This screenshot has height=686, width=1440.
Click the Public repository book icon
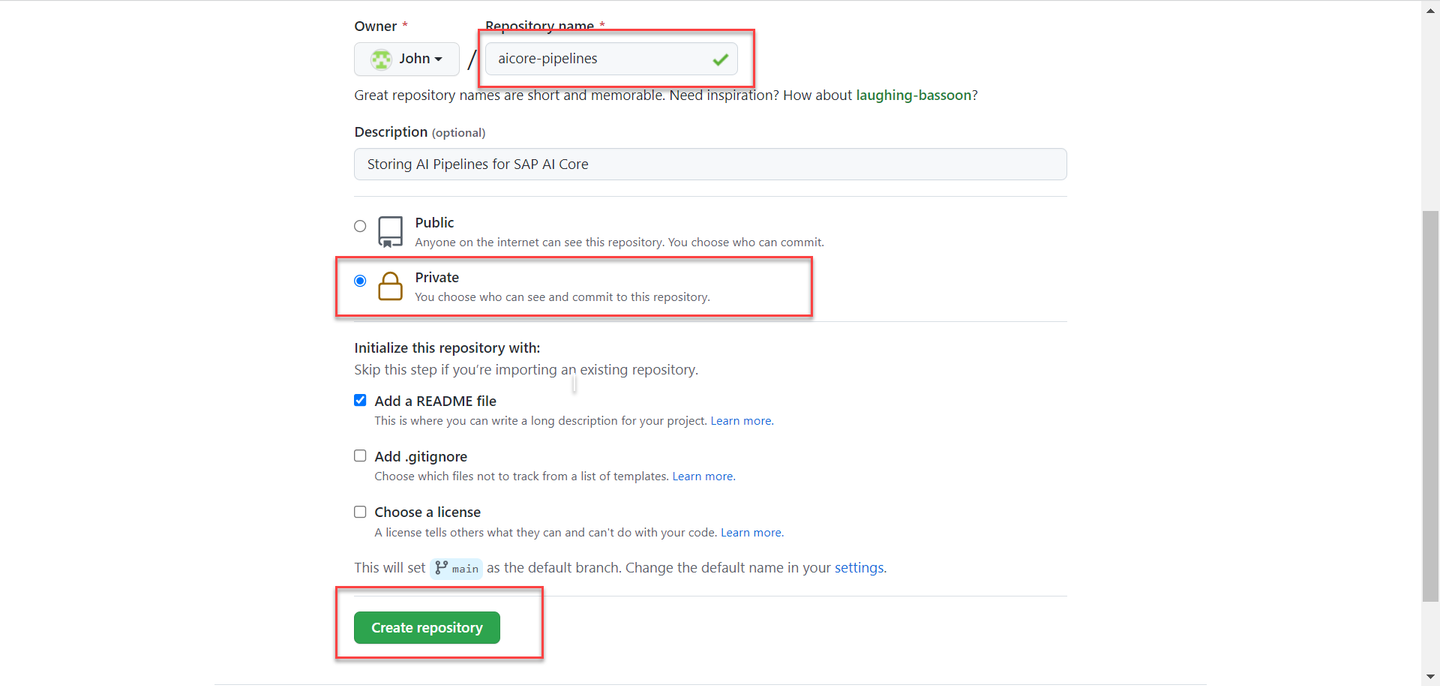(390, 232)
